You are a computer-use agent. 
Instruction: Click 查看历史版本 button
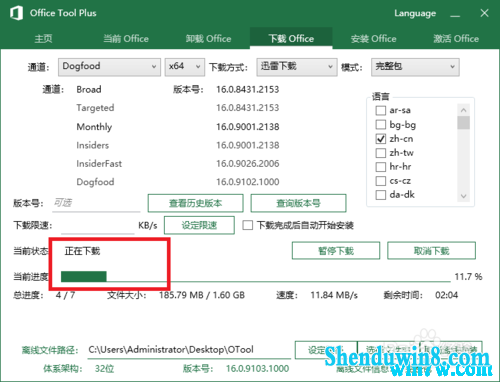(x=195, y=203)
